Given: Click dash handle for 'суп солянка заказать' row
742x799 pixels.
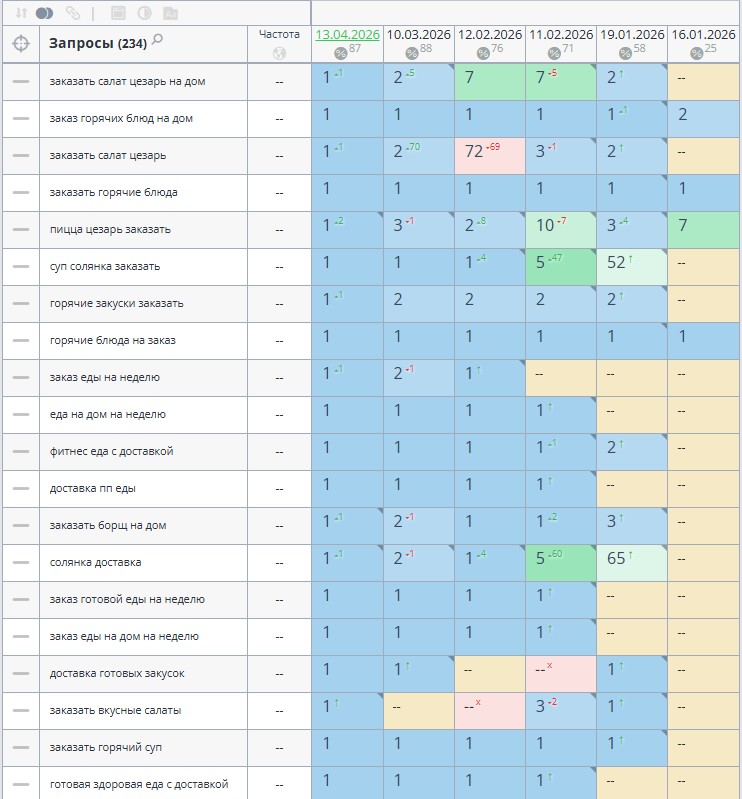Looking at the screenshot, I should pos(21,267).
